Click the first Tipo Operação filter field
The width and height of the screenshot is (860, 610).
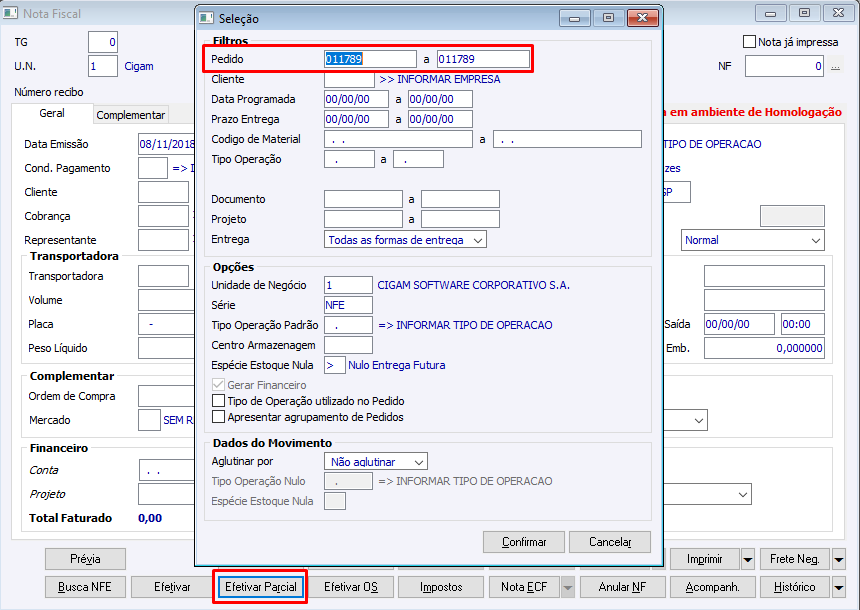pyautogui.click(x=349, y=159)
